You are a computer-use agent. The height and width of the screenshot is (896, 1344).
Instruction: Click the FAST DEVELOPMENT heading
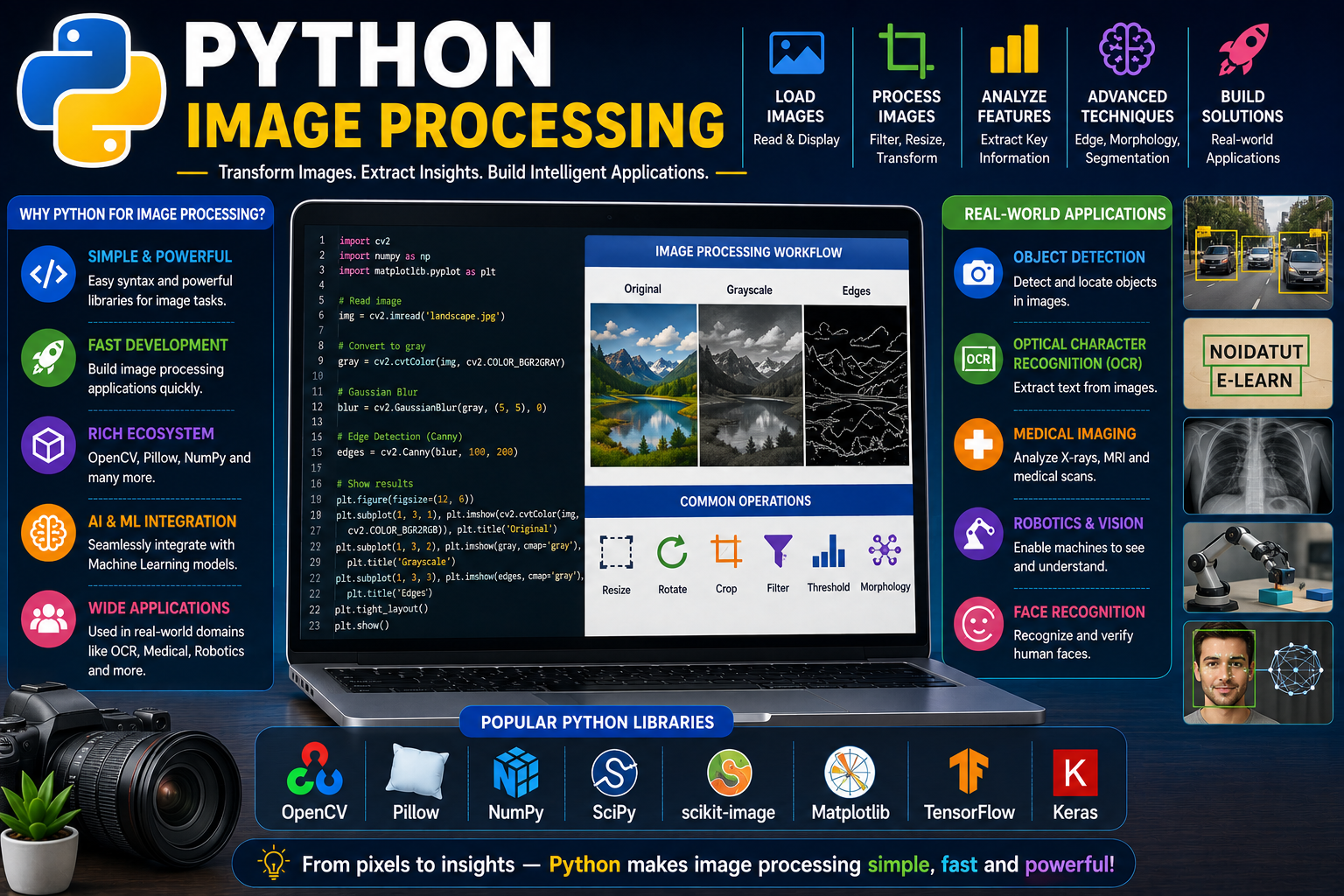coord(157,345)
